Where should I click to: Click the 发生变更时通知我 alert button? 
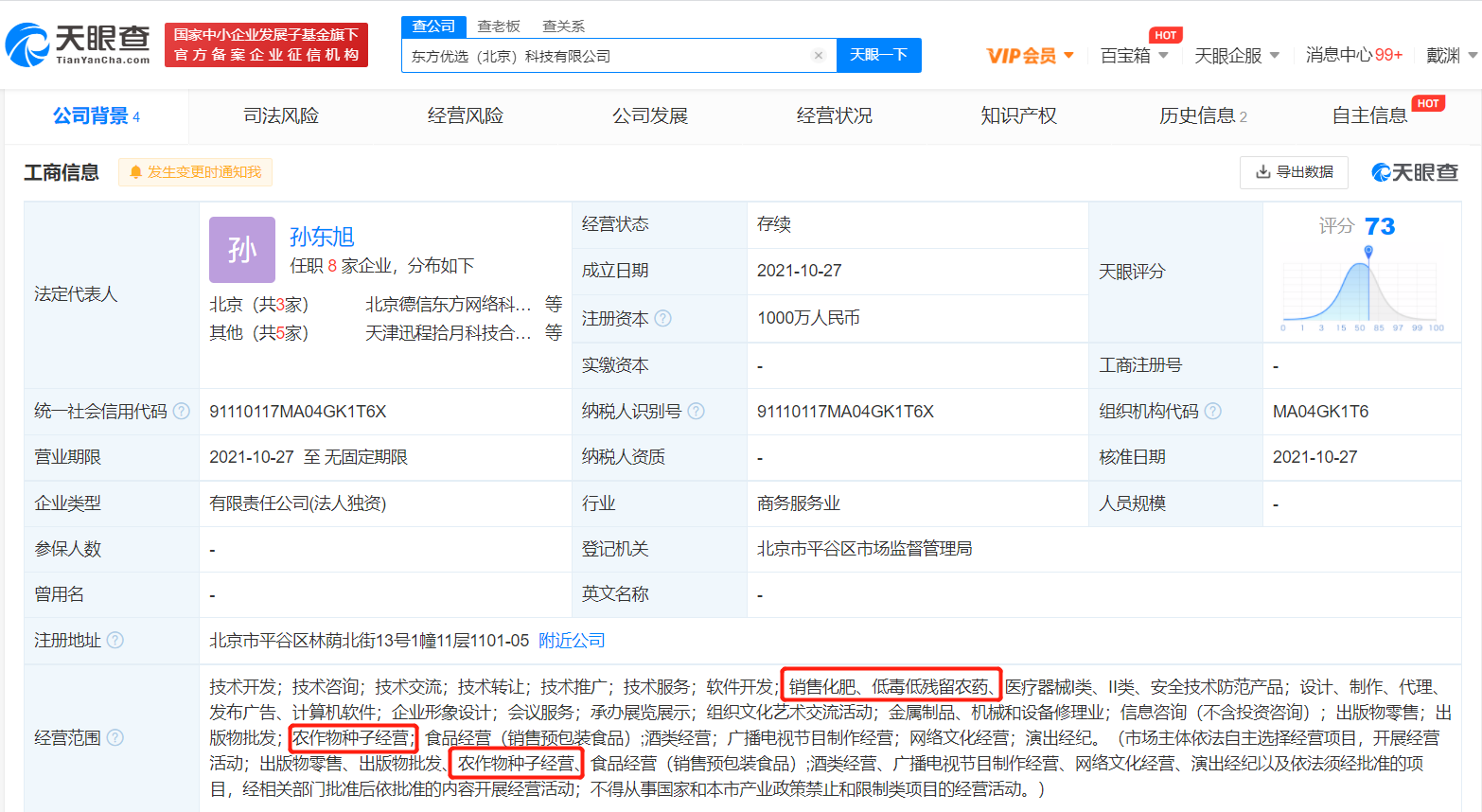click(x=195, y=172)
